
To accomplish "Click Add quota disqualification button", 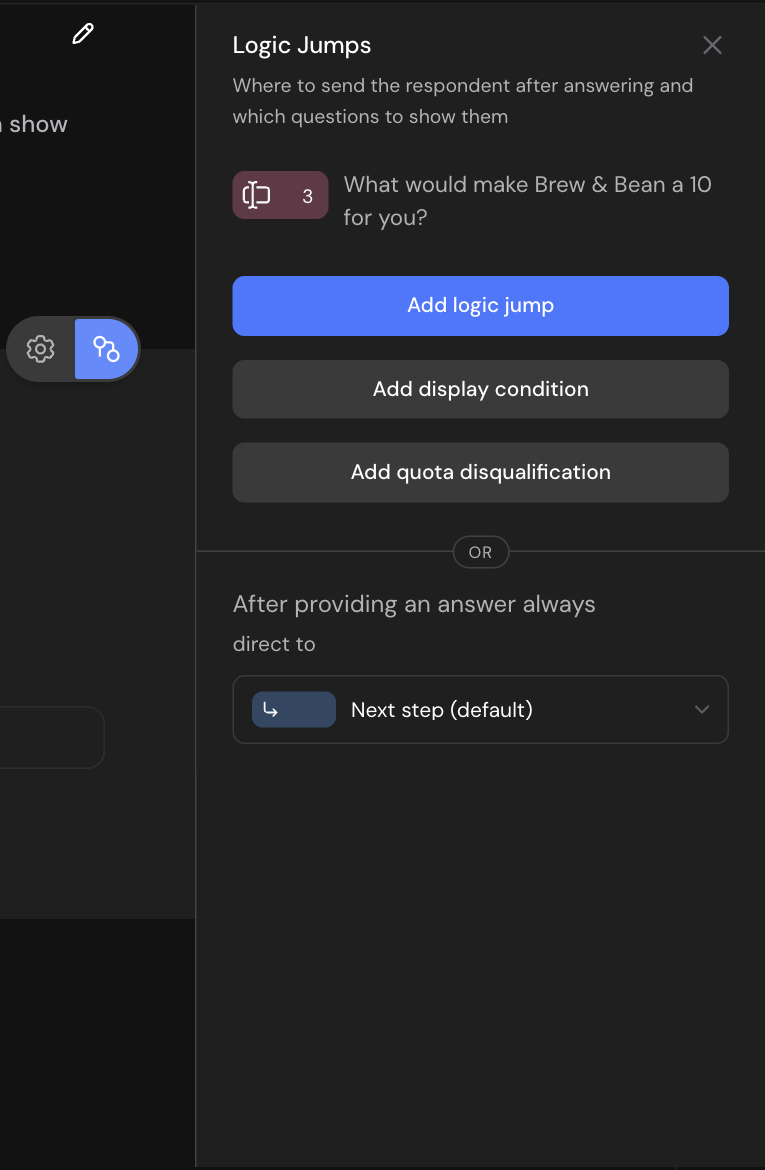I will click(x=481, y=472).
